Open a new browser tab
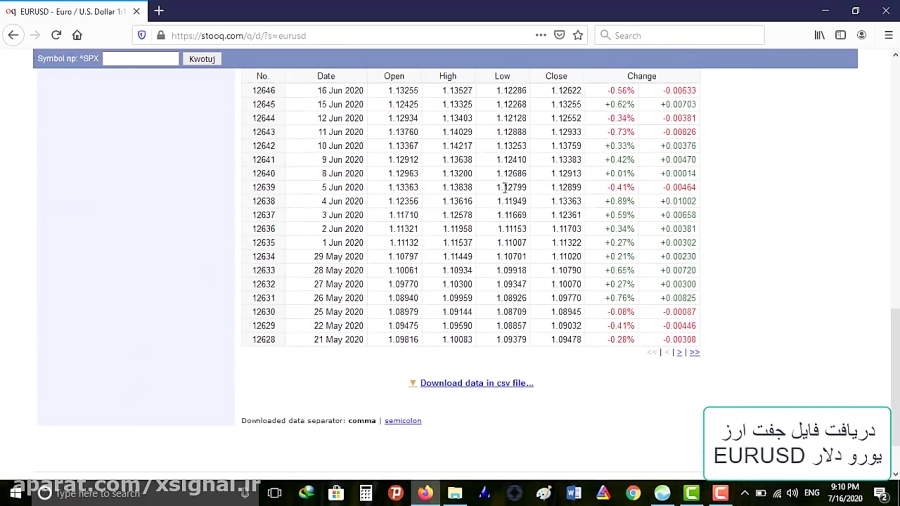 [159, 11]
